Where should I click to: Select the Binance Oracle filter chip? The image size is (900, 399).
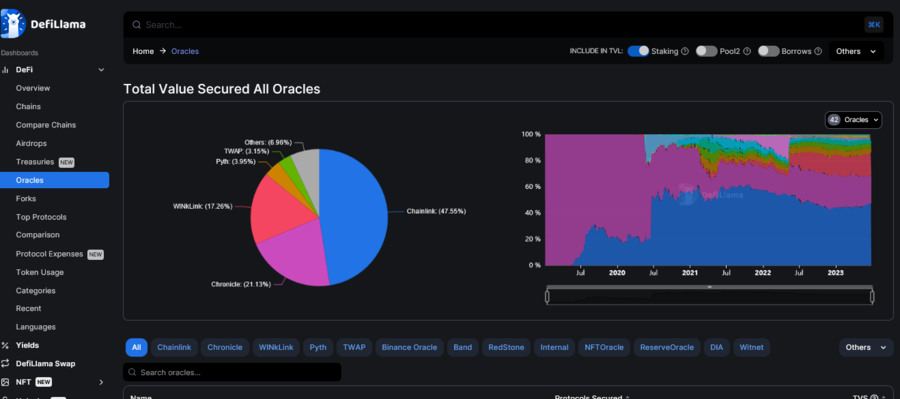(409, 347)
